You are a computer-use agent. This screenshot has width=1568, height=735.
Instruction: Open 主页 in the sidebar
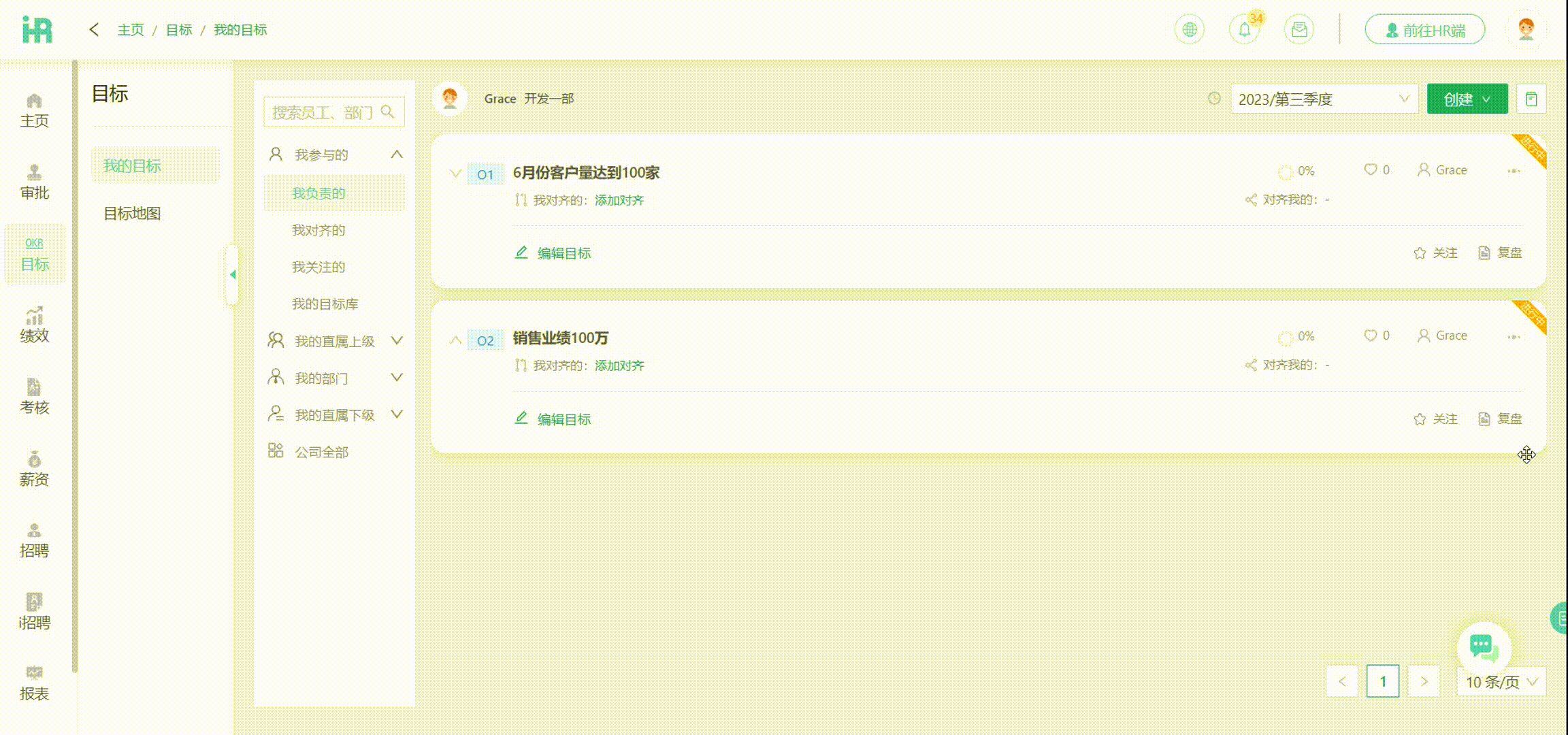34,111
